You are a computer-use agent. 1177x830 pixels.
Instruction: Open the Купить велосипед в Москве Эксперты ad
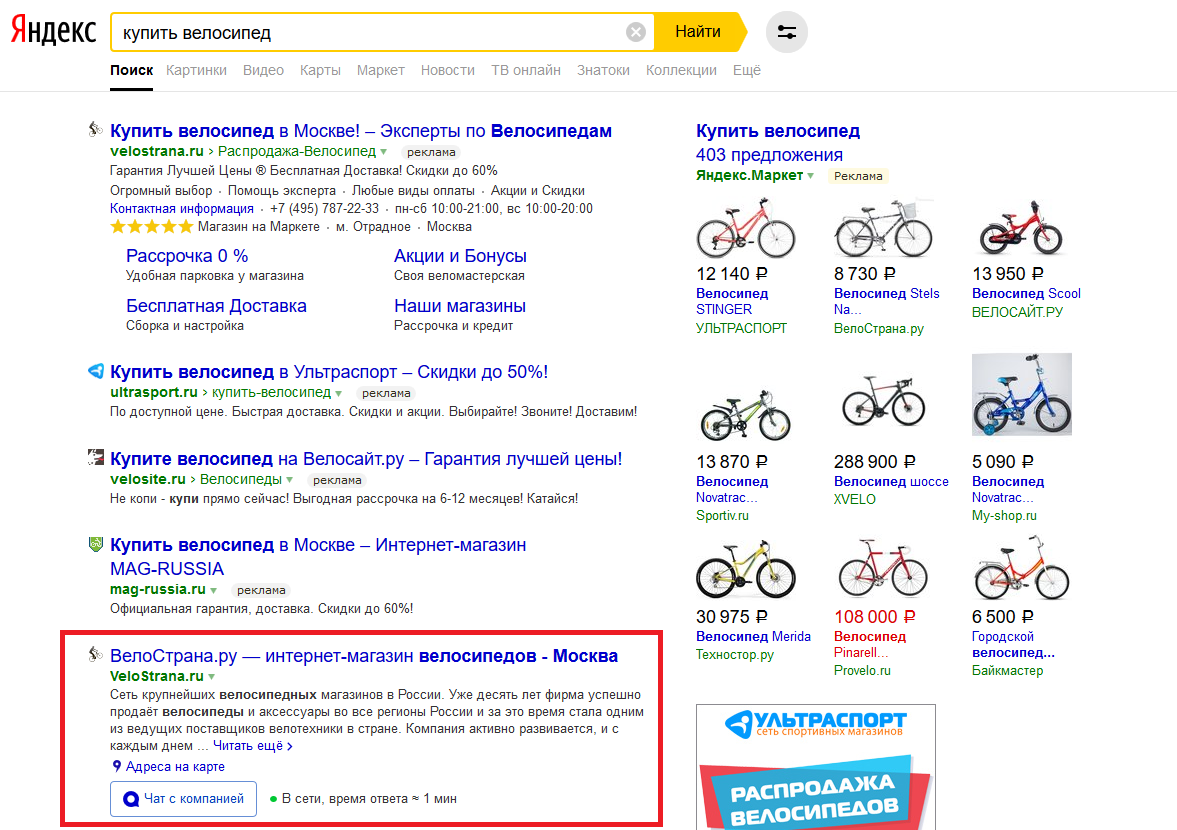[x=360, y=131]
